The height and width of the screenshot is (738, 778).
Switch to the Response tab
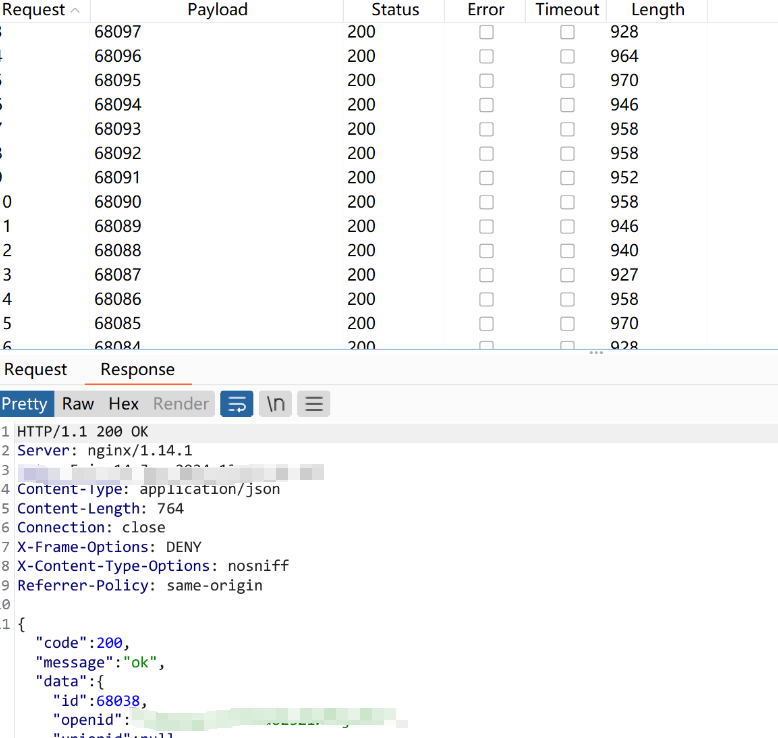point(138,370)
